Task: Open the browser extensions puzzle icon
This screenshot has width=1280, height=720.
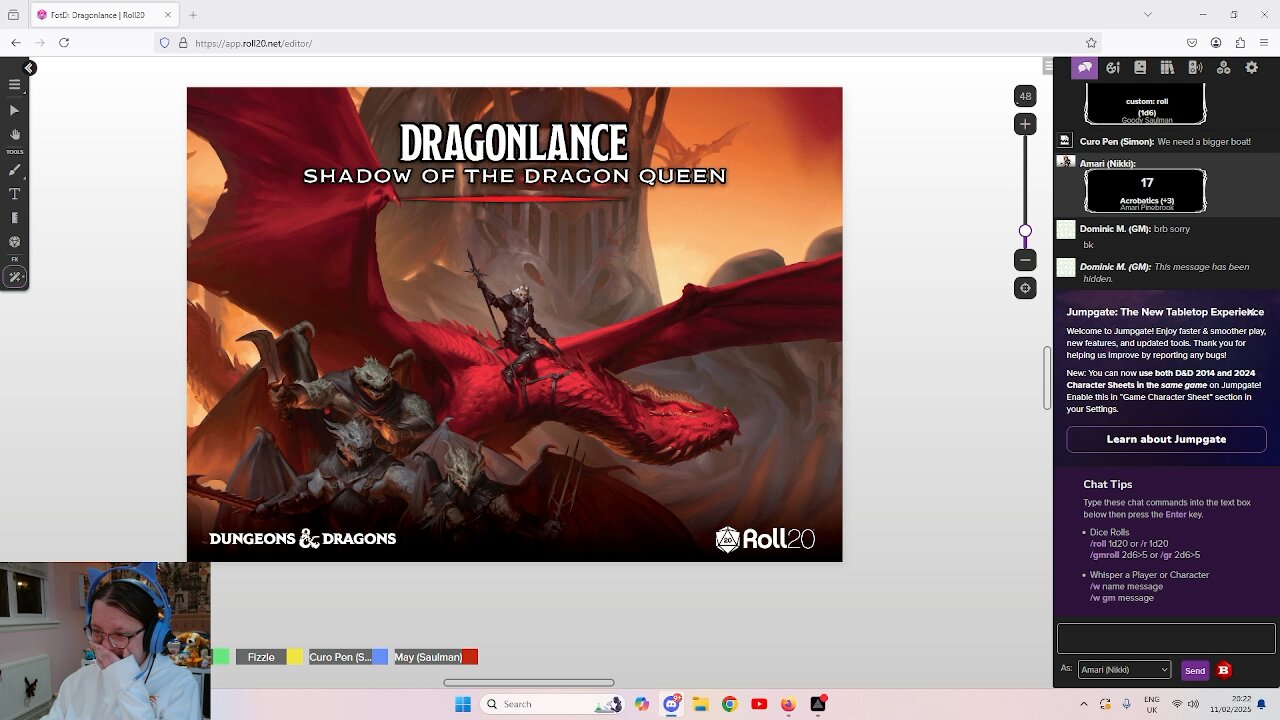Action: tap(1240, 43)
